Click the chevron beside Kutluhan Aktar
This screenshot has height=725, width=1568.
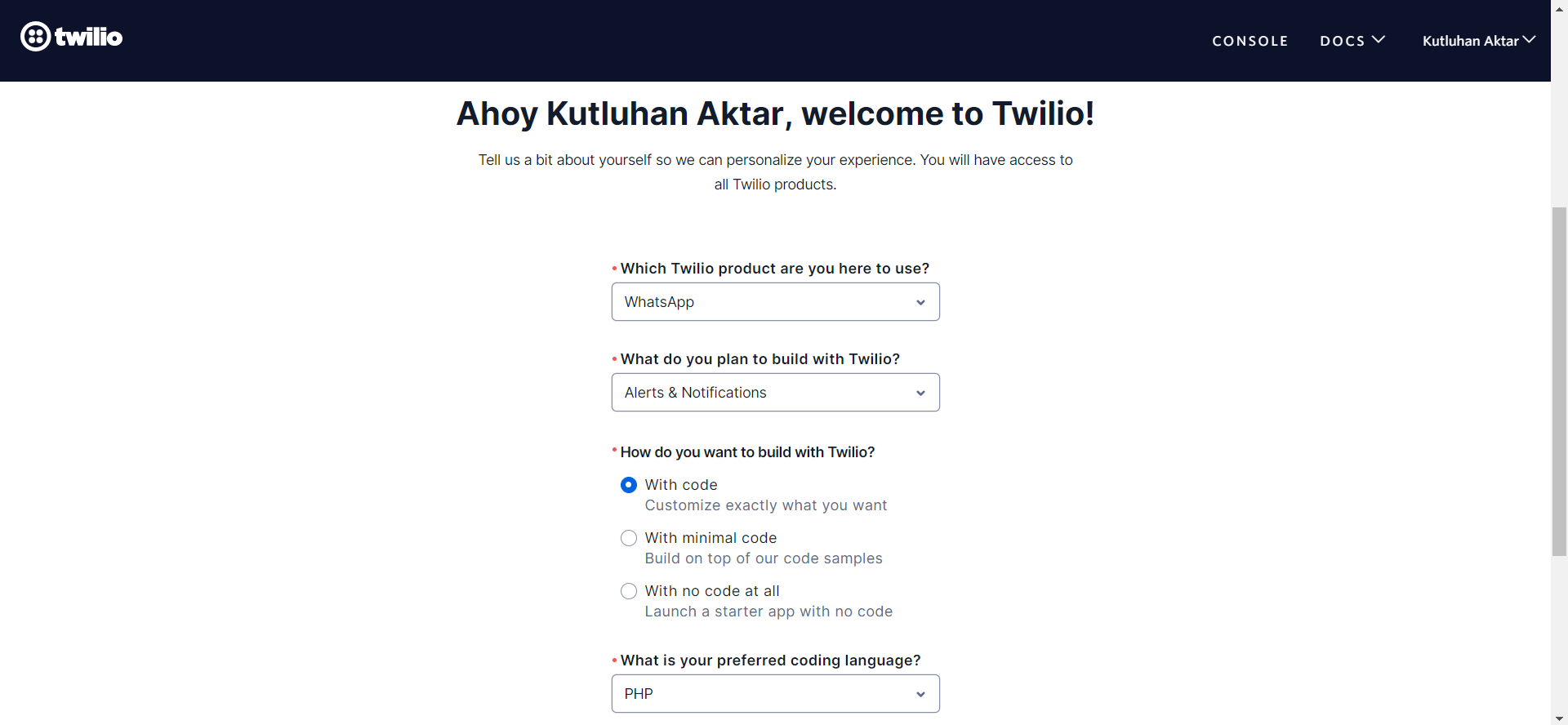pos(1530,39)
